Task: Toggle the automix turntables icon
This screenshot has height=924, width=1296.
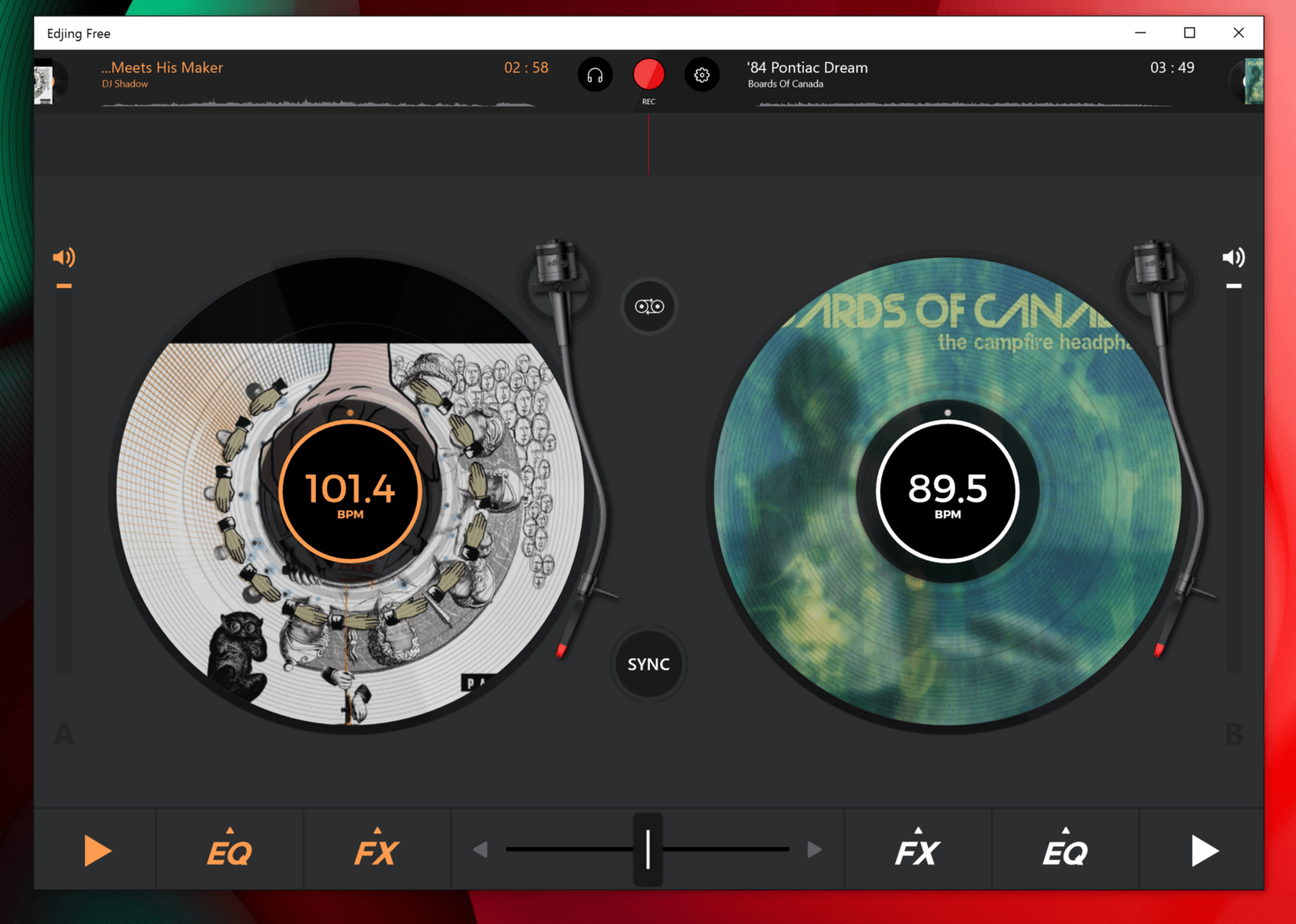Action: pyautogui.click(x=649, y=306)
